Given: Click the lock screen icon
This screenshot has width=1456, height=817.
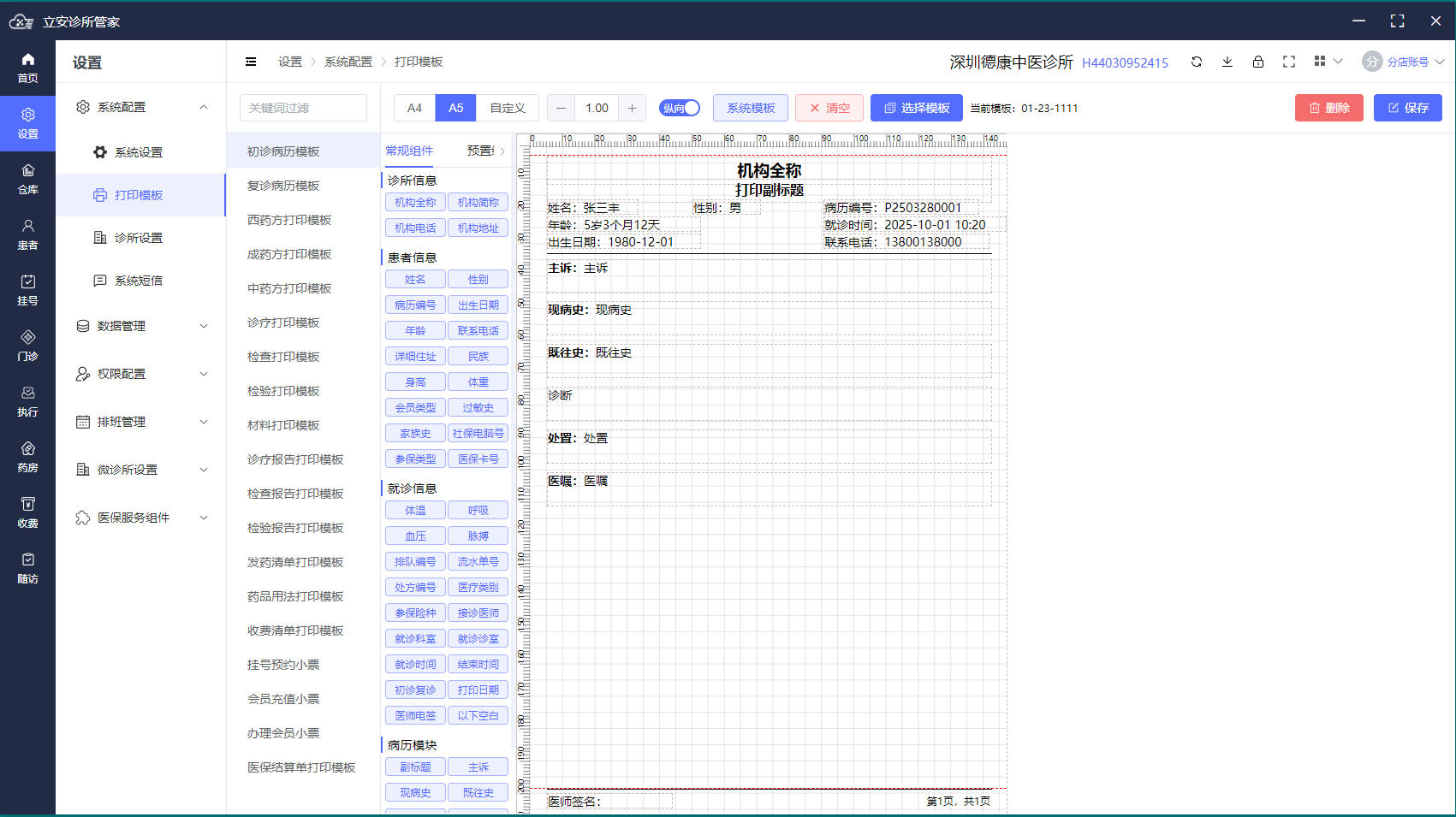Looking at the screenshot, I should click(1258, 62).
